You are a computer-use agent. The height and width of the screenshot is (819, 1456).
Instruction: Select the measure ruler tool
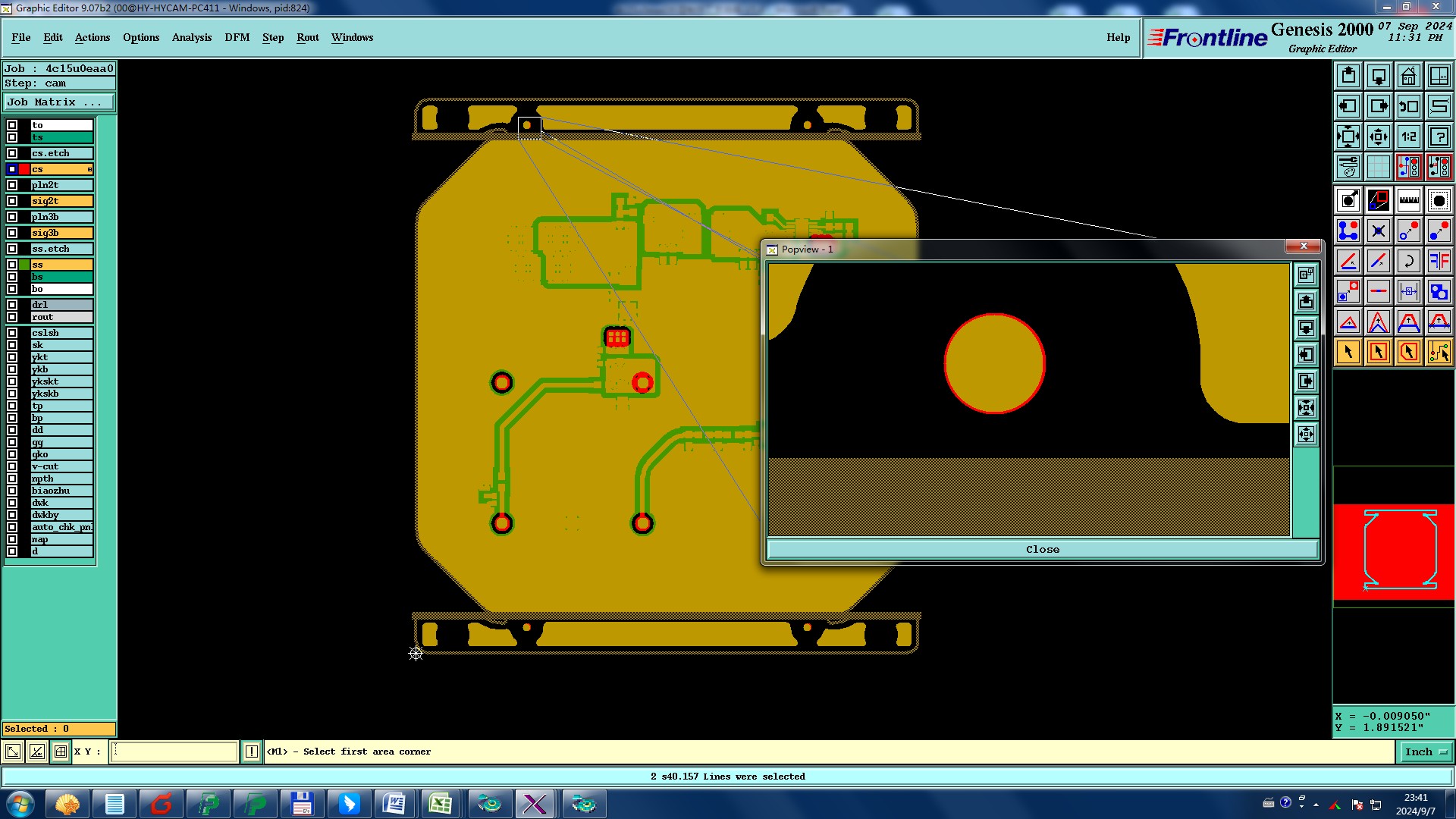click(1408, 200)
